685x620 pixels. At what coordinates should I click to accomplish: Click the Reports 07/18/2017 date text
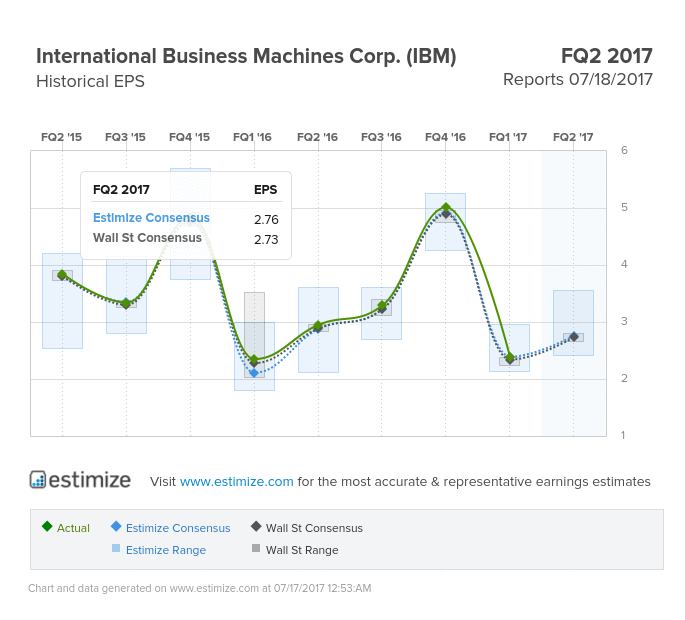click(x=578, y=80)
